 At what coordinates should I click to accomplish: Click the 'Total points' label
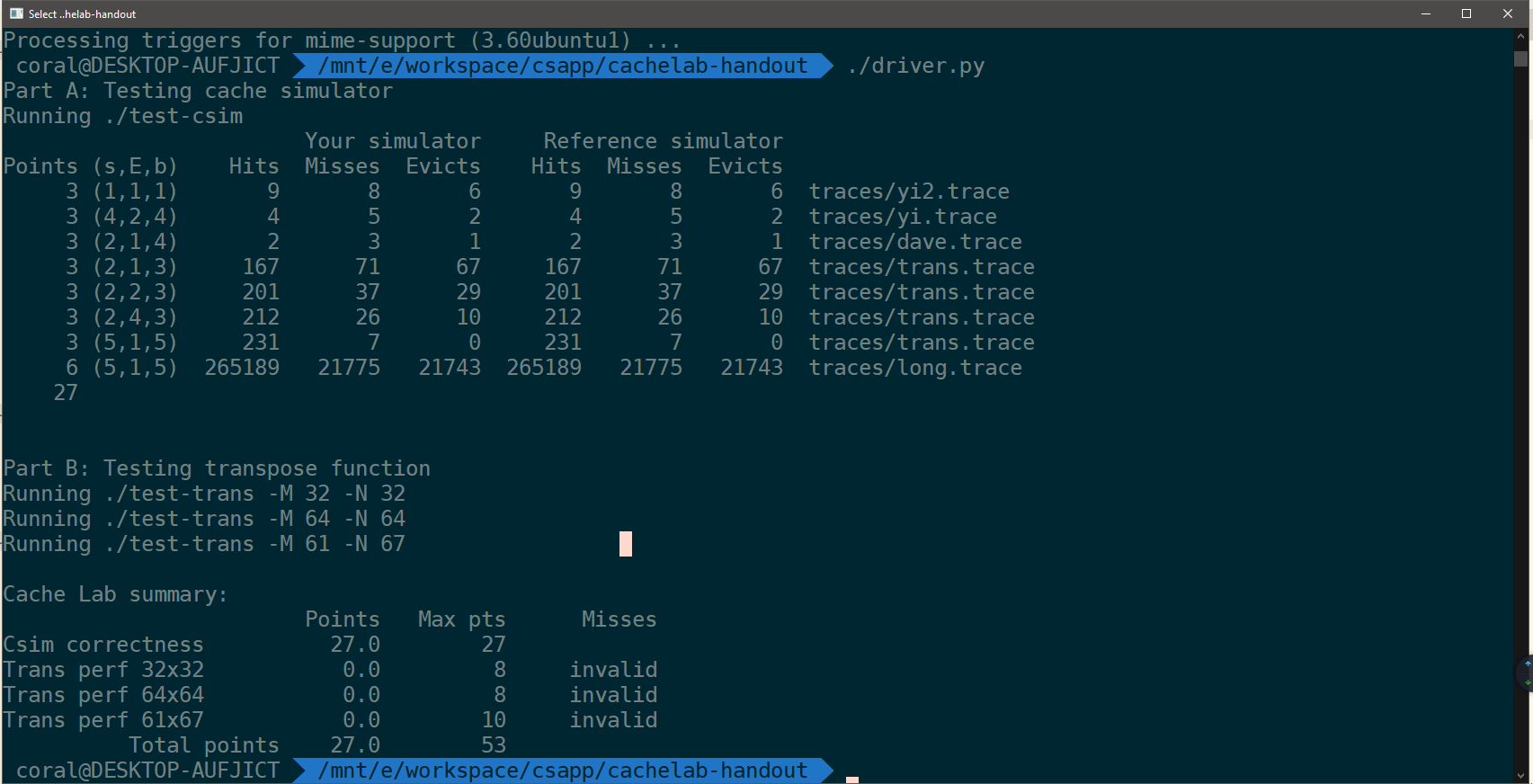click(x=204, y=745)
